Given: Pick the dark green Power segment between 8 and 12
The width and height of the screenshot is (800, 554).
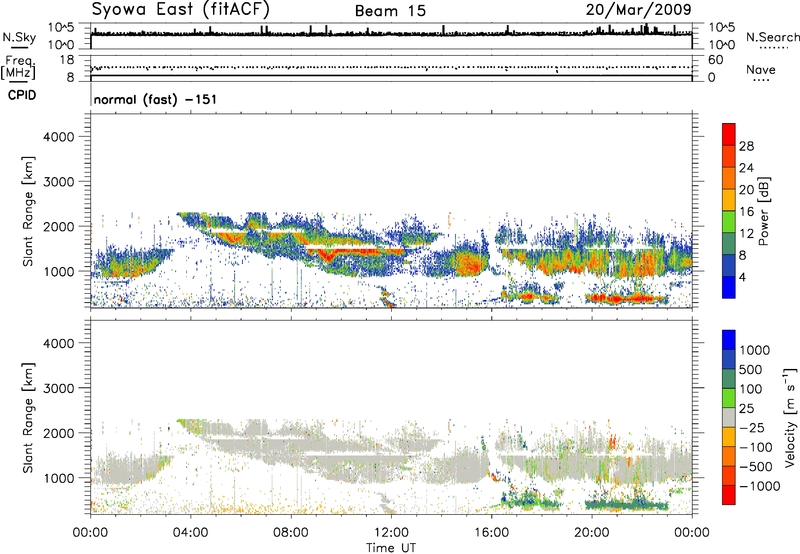Looking at the screenshot, I should (x=729, y=244).
